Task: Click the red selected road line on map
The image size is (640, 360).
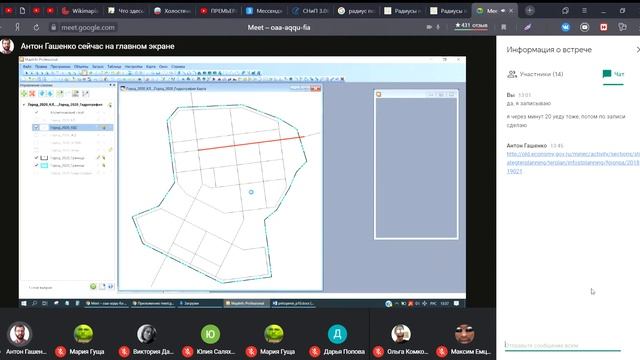Action: (251, 144)
